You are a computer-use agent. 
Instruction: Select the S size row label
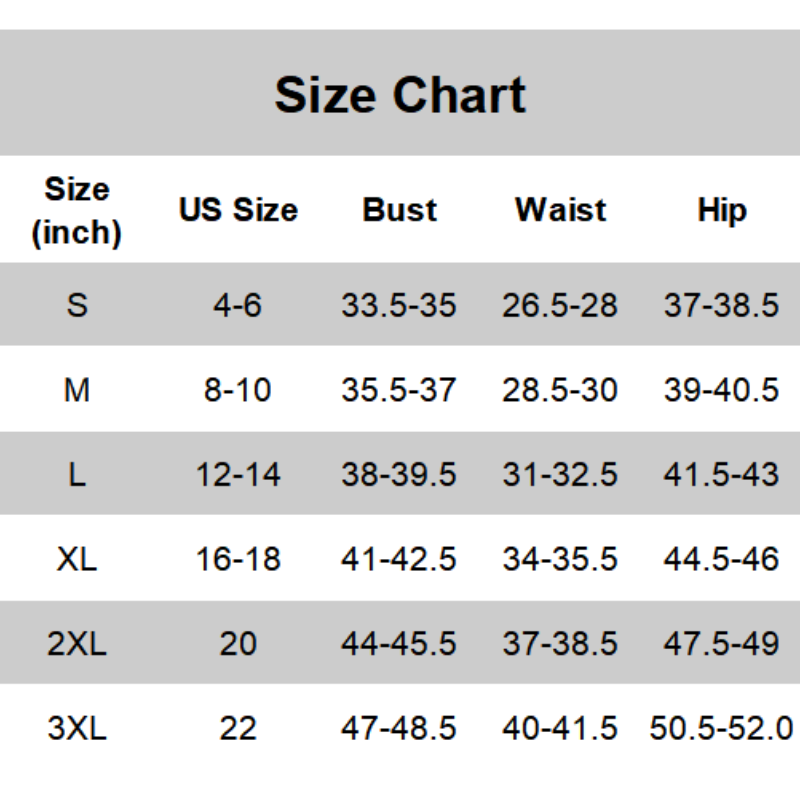77,305
